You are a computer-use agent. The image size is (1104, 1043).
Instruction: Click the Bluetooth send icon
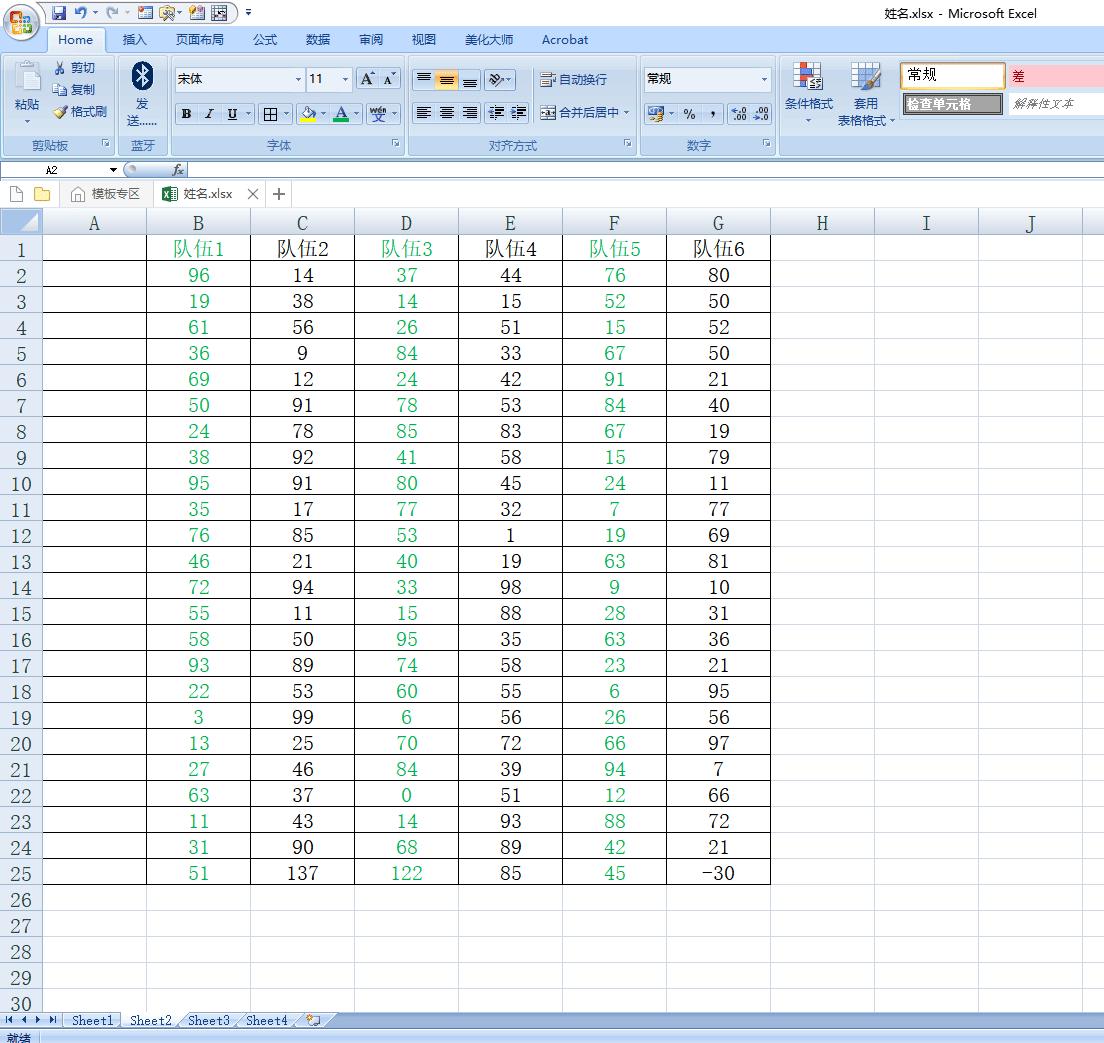[142, 76]
